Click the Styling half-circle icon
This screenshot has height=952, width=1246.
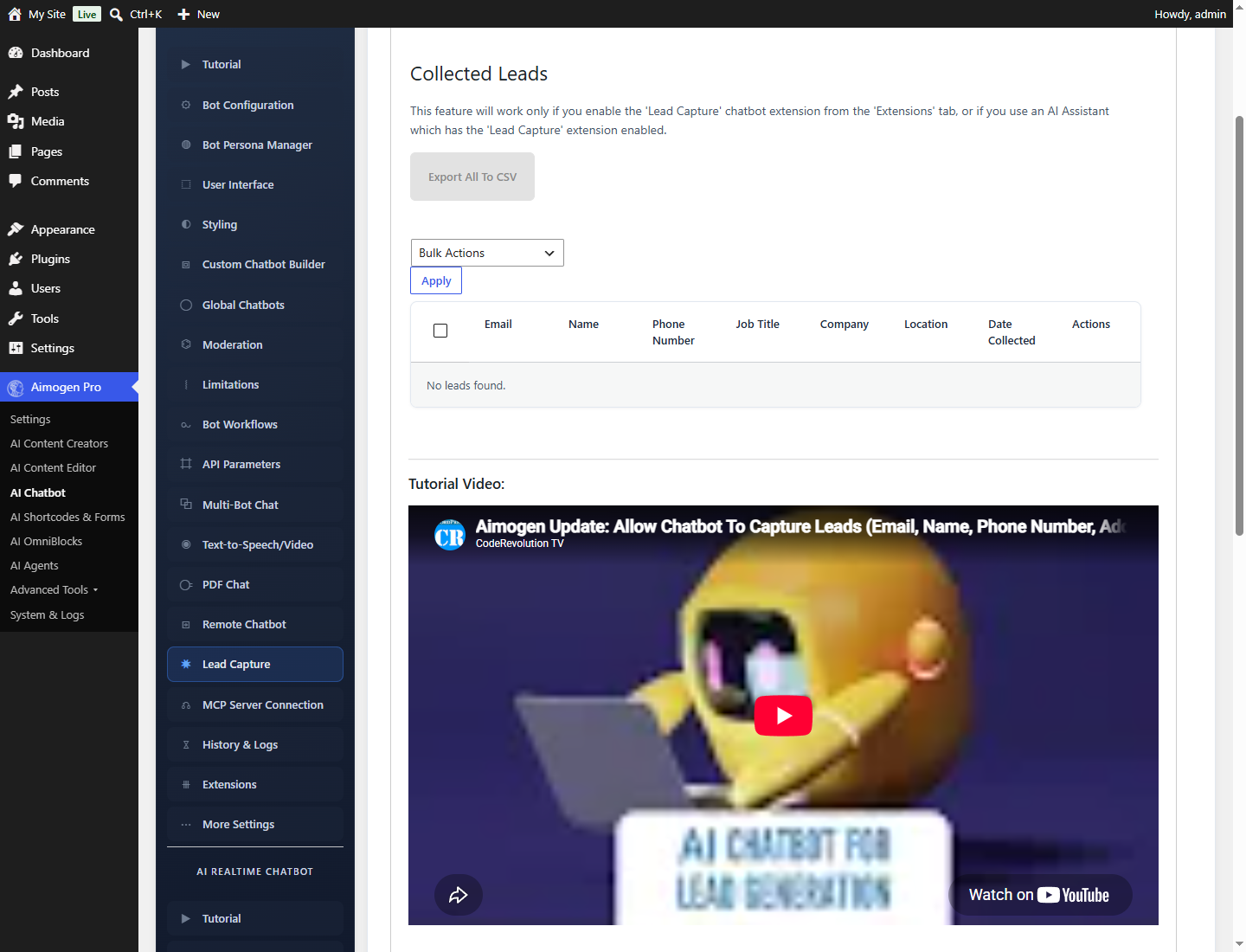tap(186, 224)
